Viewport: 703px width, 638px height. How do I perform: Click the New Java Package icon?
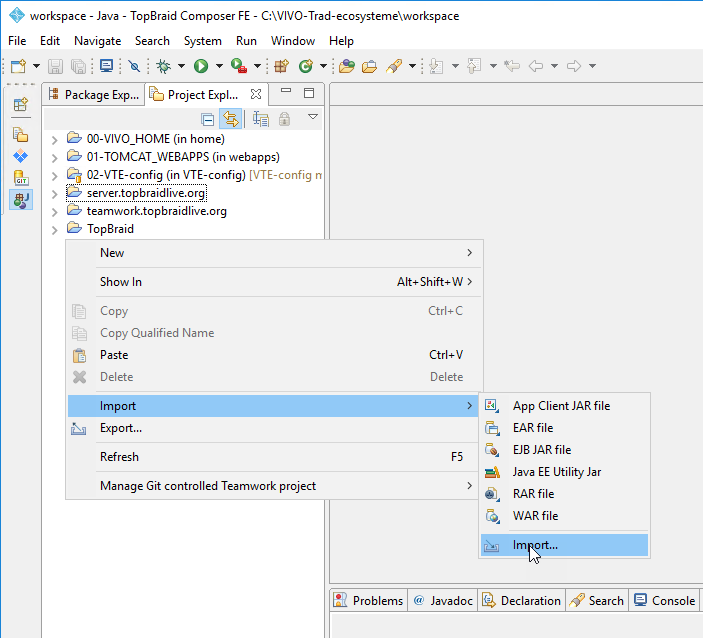tap(282, 66)
